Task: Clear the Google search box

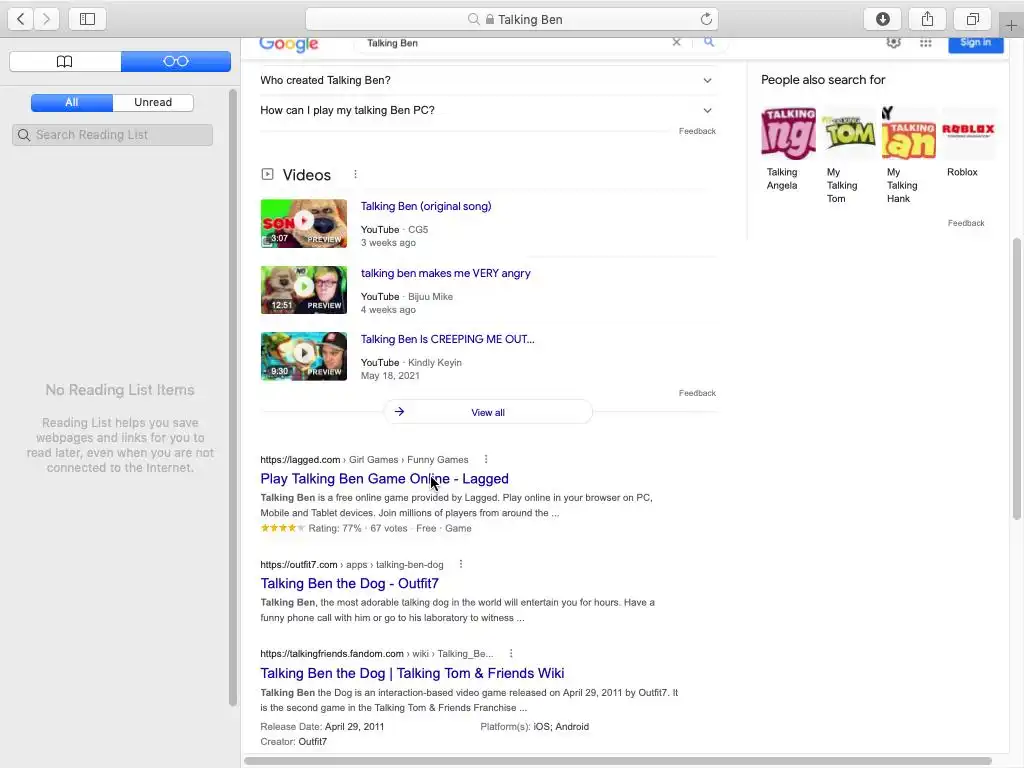Action: coord(677,42)
